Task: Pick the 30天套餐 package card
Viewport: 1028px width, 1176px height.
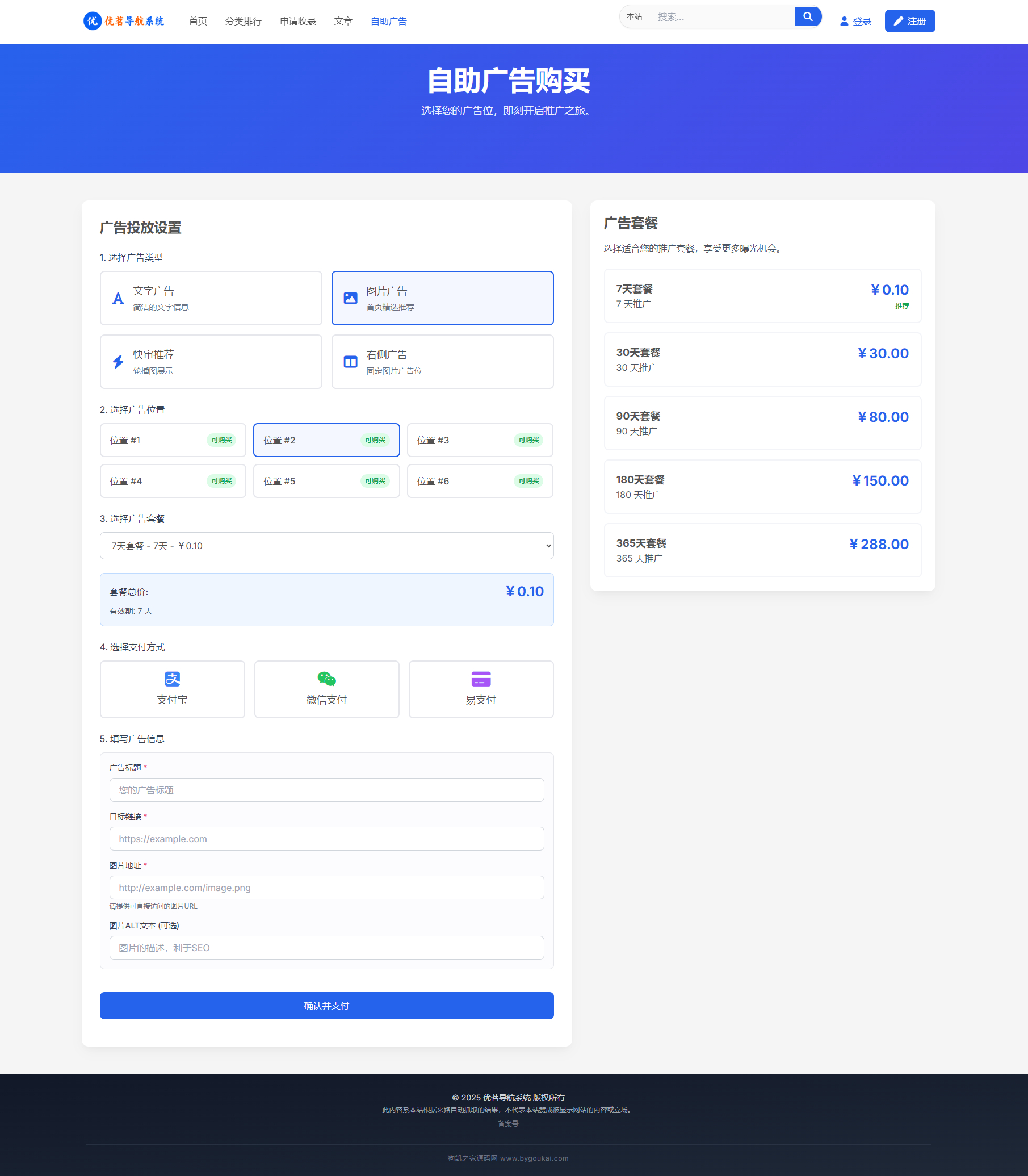Action: 762,359
